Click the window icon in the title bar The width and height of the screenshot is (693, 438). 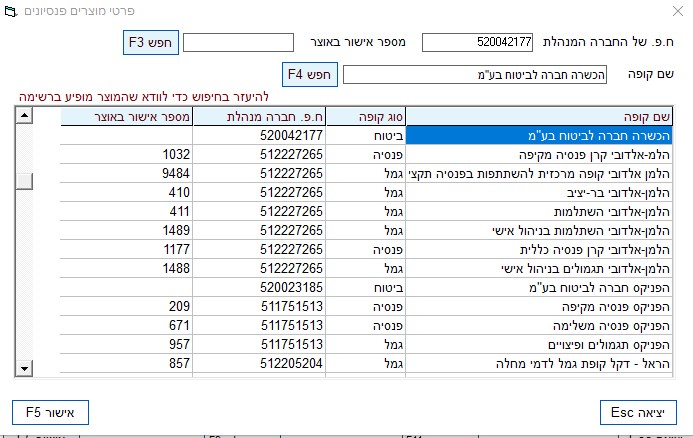(x=11, y=11)
